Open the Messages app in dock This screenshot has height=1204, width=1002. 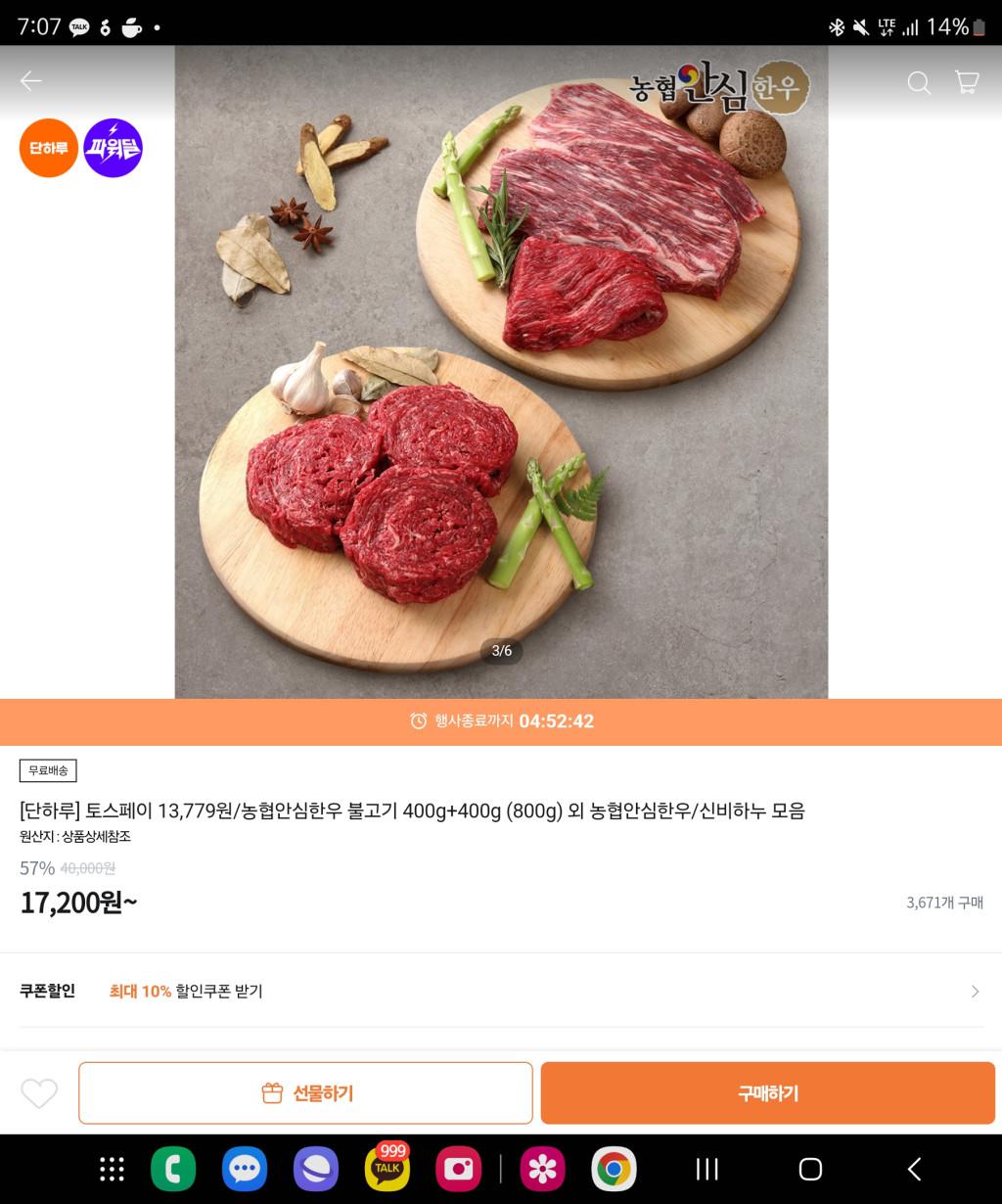[x=245, y=1169]
